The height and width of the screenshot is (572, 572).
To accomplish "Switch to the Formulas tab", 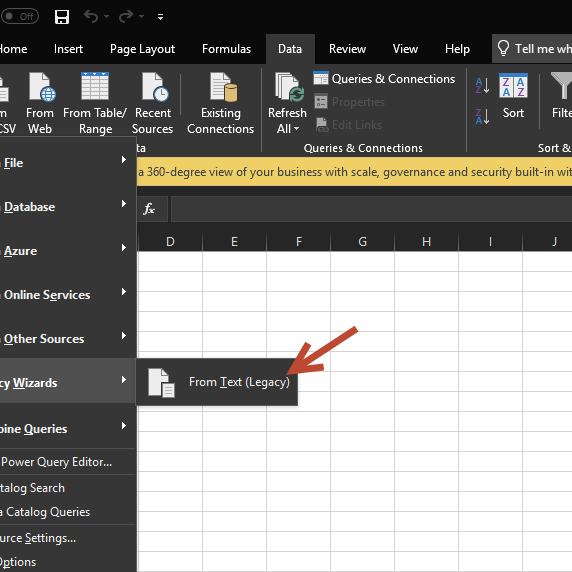I will 227,49.
